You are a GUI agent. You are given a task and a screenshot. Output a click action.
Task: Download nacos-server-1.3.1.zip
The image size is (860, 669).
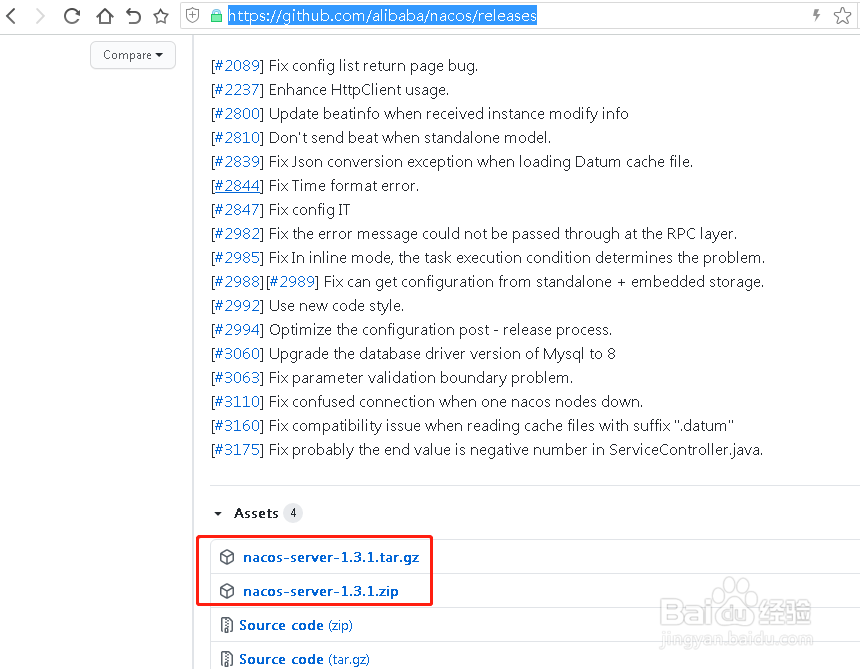[321, 591]
